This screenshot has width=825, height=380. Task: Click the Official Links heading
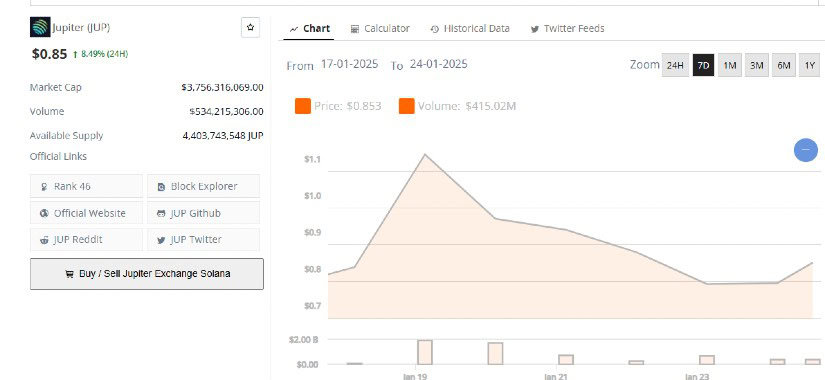tap(58, 156)
